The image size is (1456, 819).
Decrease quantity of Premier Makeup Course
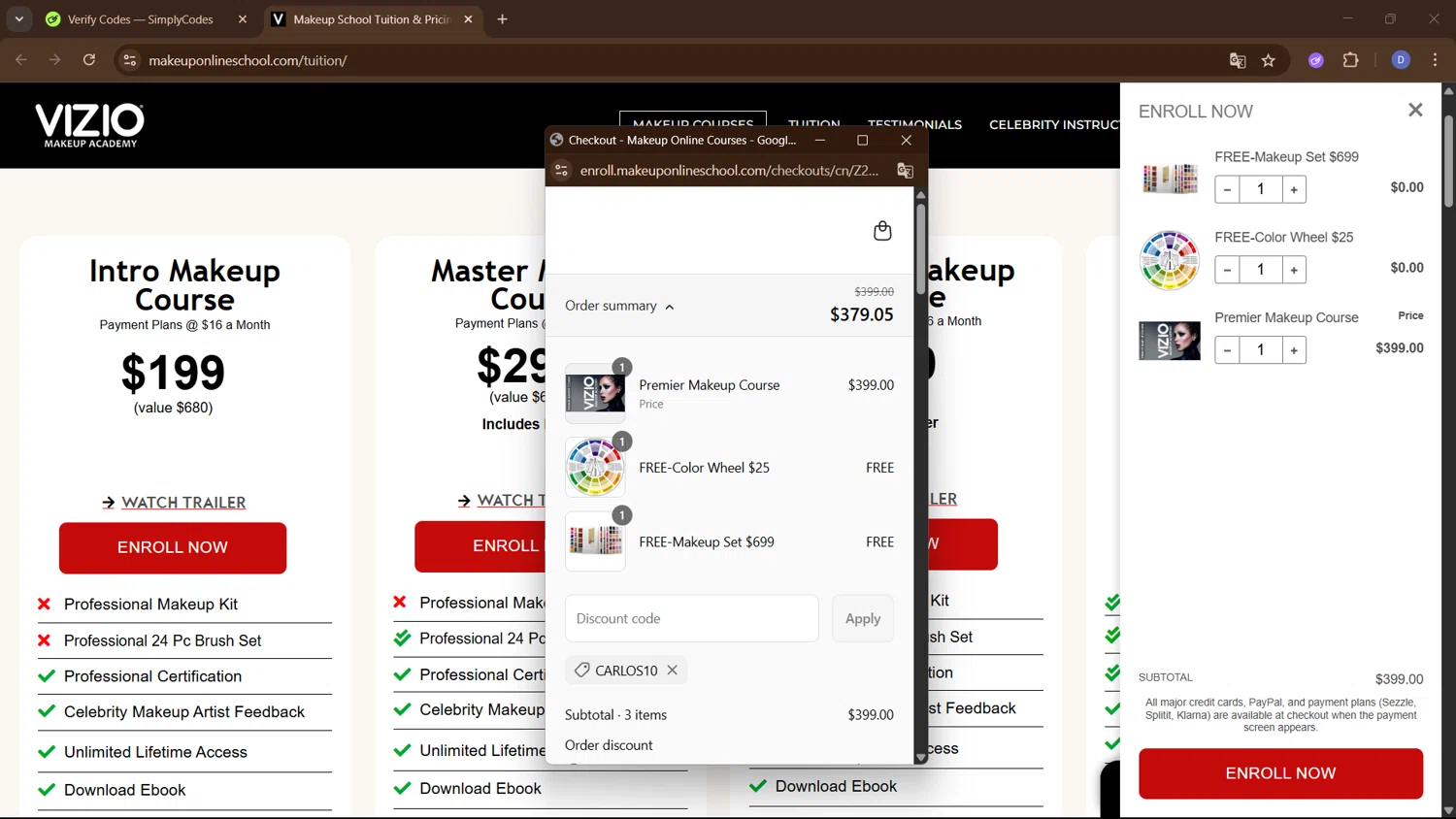(x=1227, y=350)
